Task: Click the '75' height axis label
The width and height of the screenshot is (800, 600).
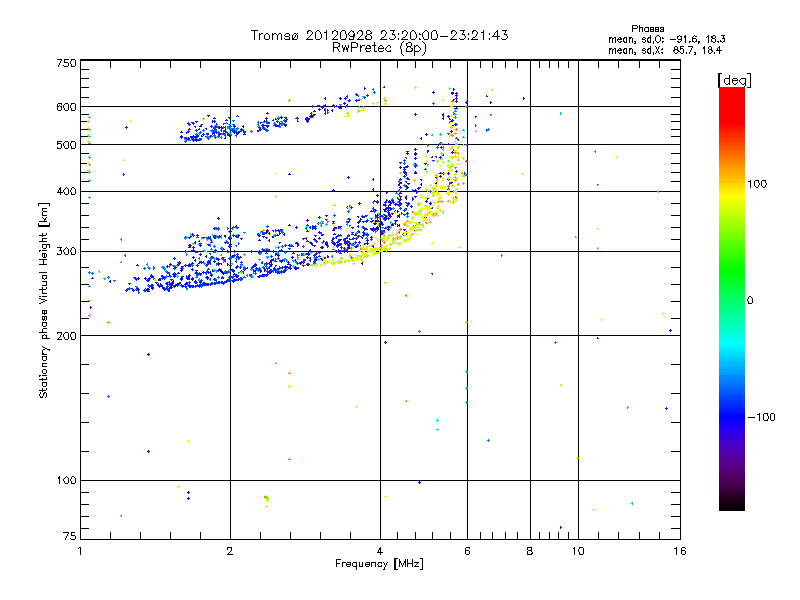Action: pos(70,536)
